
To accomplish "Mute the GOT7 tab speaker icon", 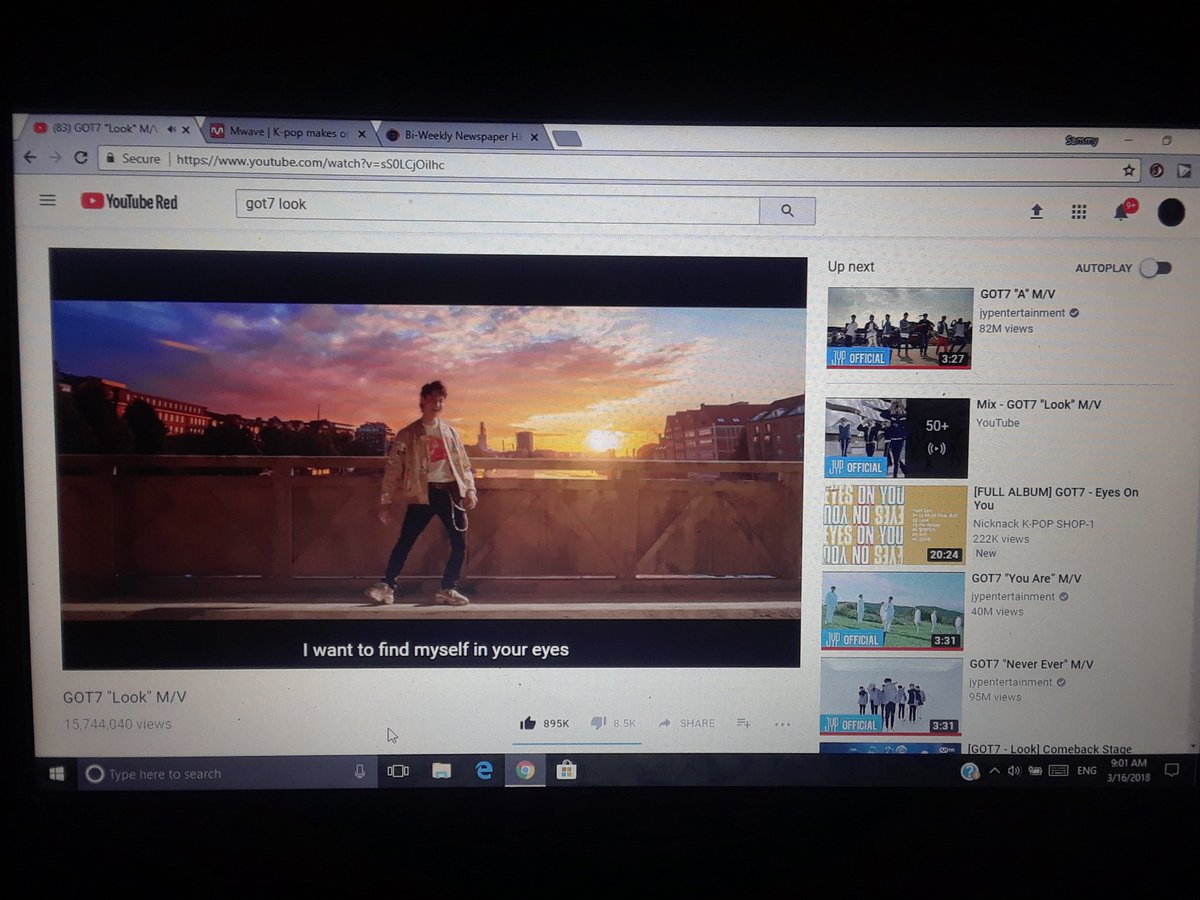I will [x=171, y=129].
